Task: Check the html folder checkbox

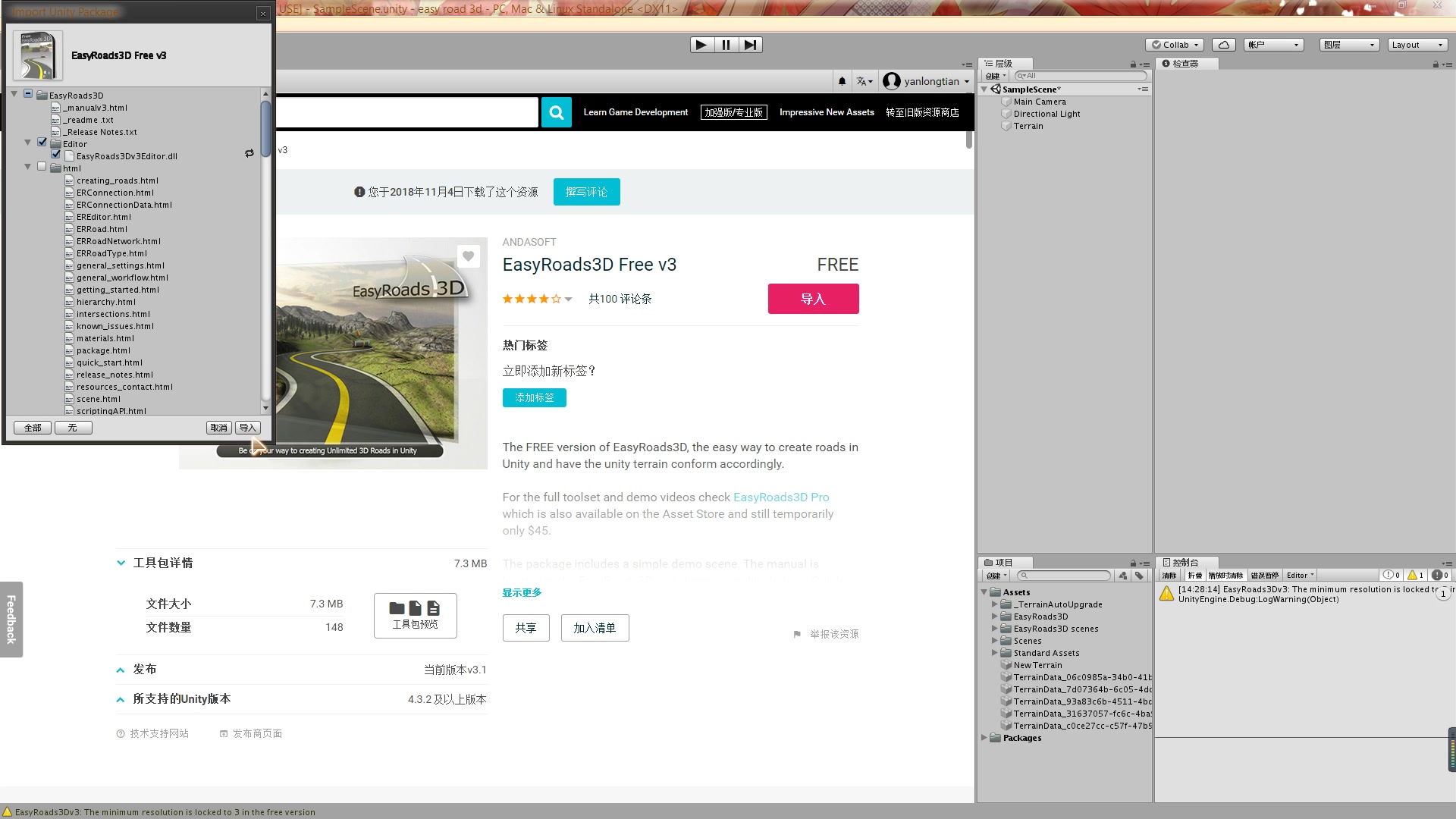Action: [42, 167]
